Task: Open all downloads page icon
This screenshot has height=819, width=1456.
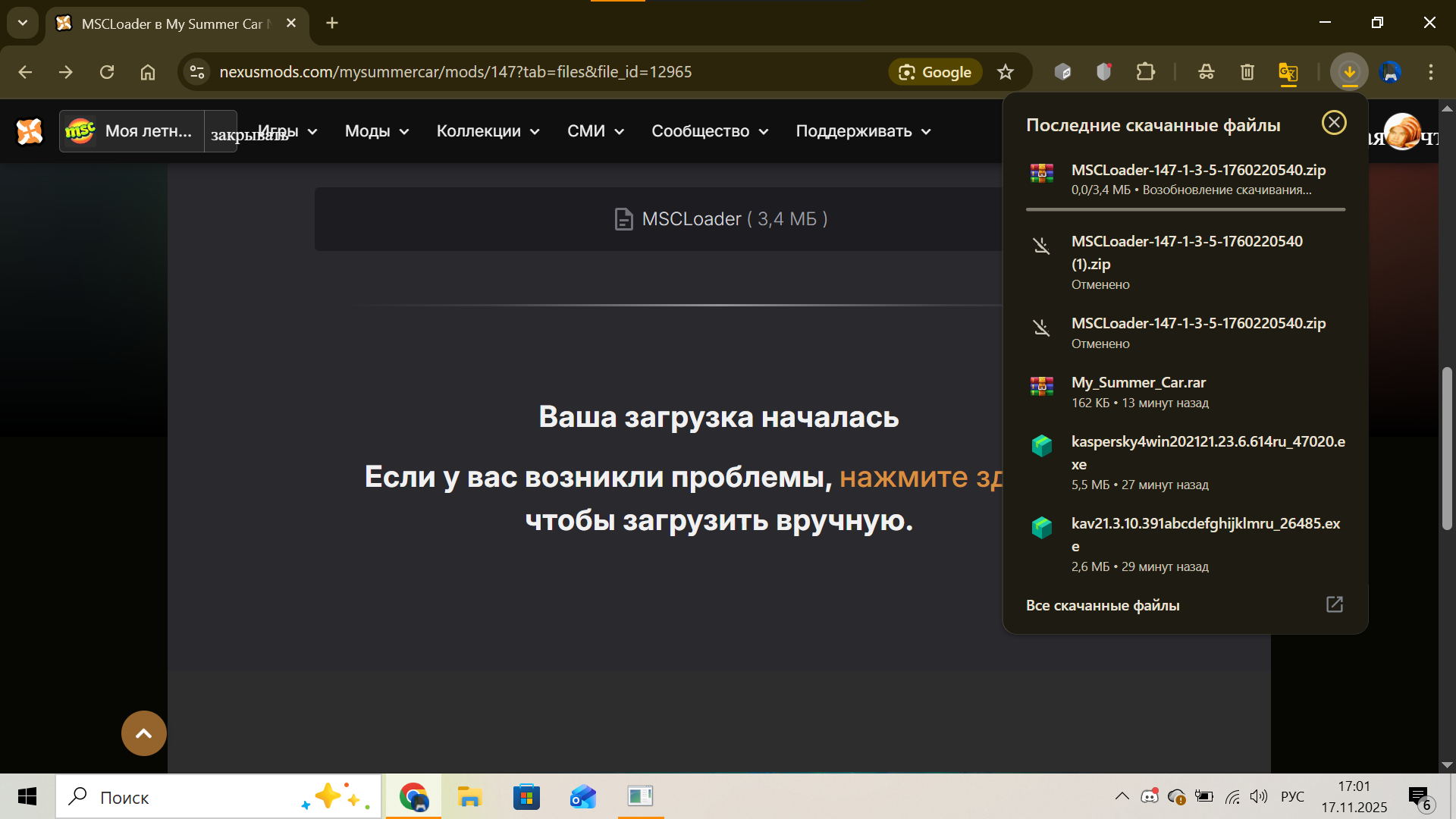Action: pyautogui.click(x=1334, y=604)
